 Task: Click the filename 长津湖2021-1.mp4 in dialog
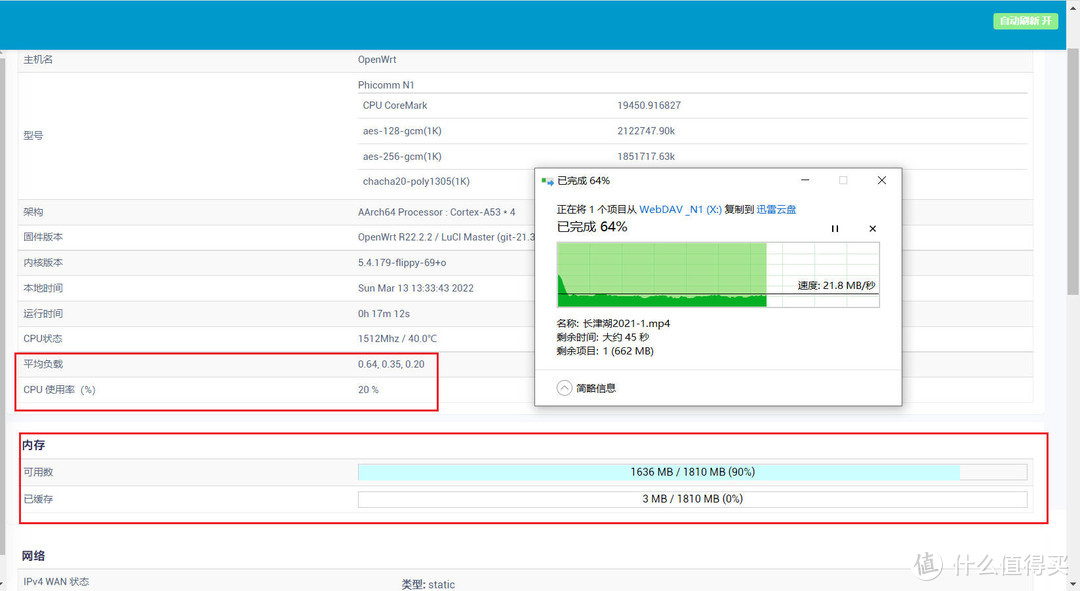[x=626, y=324]
